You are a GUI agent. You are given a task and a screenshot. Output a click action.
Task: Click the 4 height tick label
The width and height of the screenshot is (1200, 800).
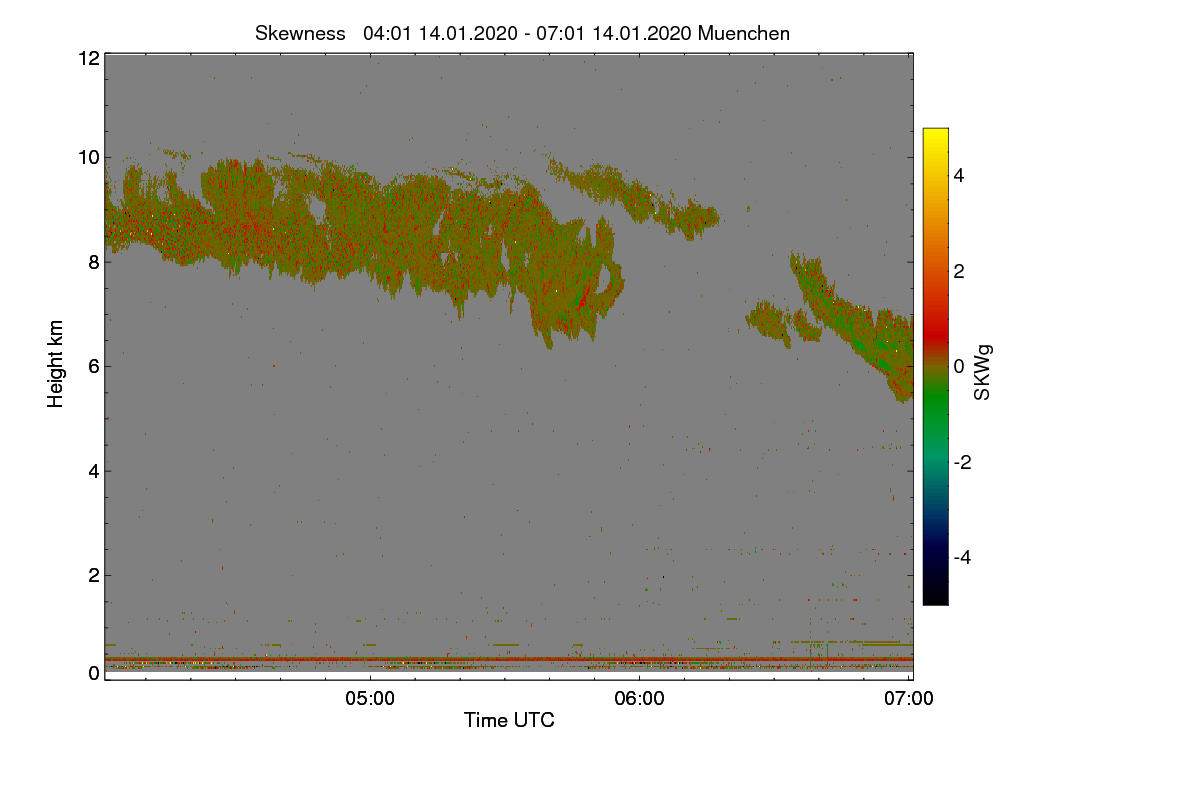94,471
